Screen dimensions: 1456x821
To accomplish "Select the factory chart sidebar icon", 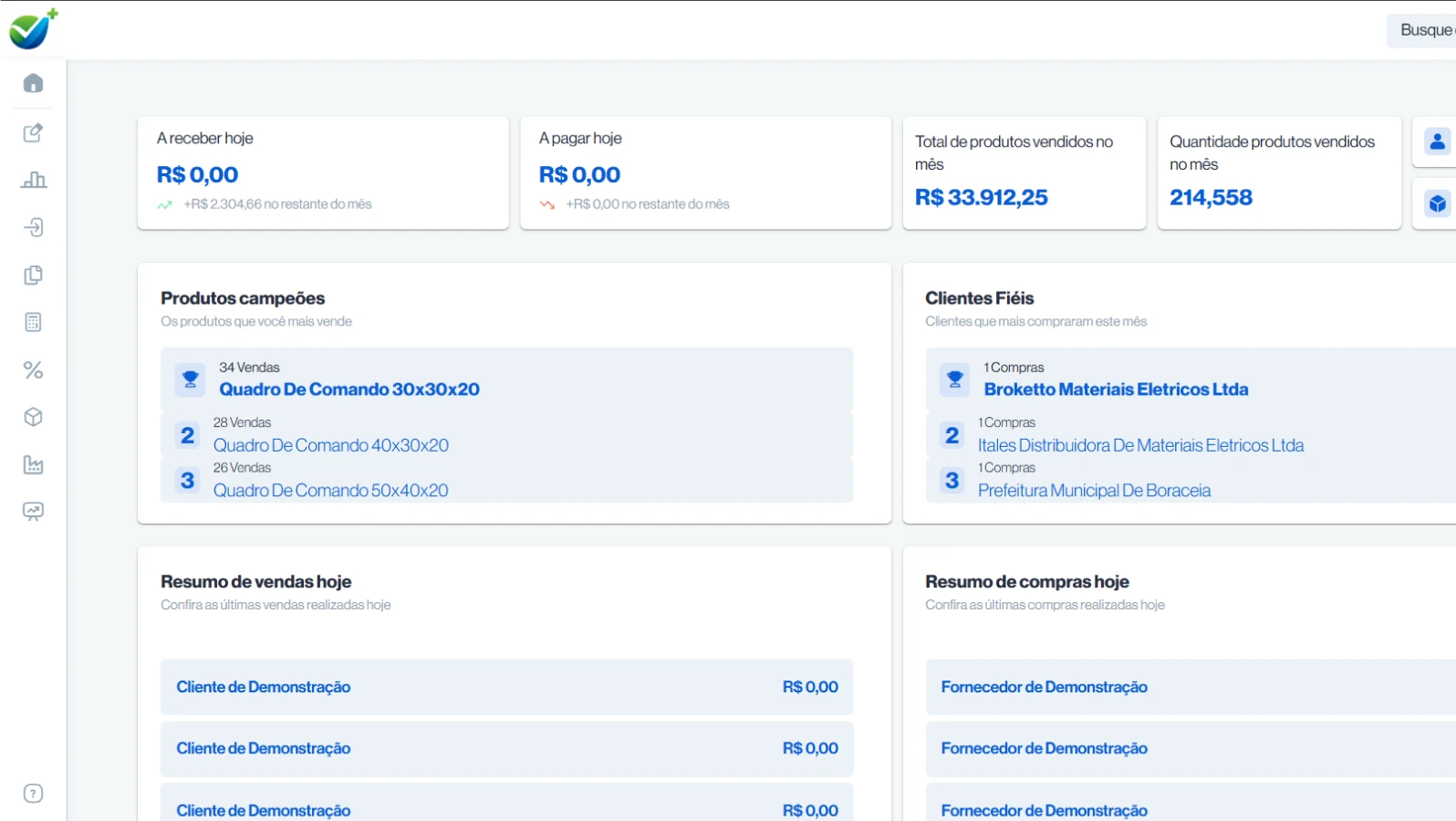I will pyautogui.click(x=33, y=464).
